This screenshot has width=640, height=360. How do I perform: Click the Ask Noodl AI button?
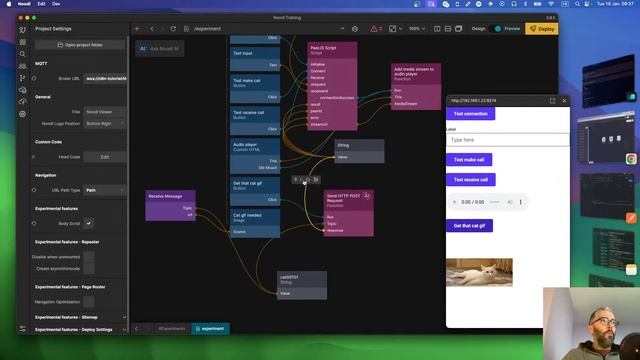click(160, 49)
